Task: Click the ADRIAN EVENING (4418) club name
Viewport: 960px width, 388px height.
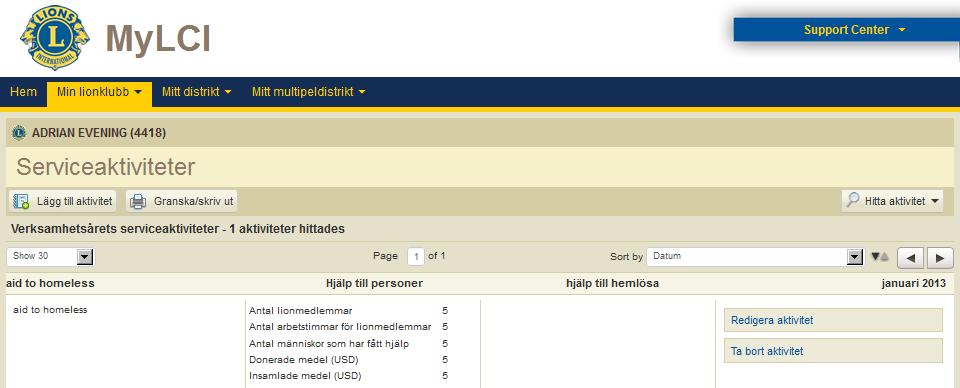Action: 99,132
